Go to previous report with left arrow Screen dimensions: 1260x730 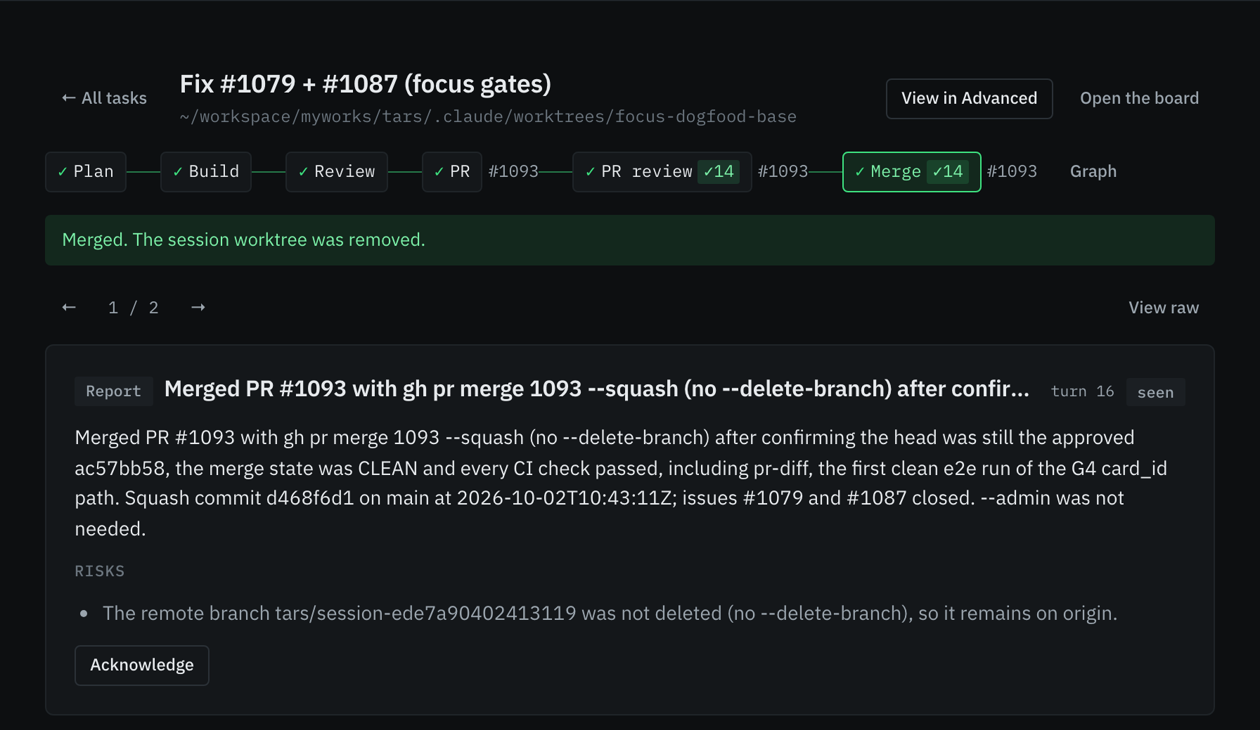[69, 307]
